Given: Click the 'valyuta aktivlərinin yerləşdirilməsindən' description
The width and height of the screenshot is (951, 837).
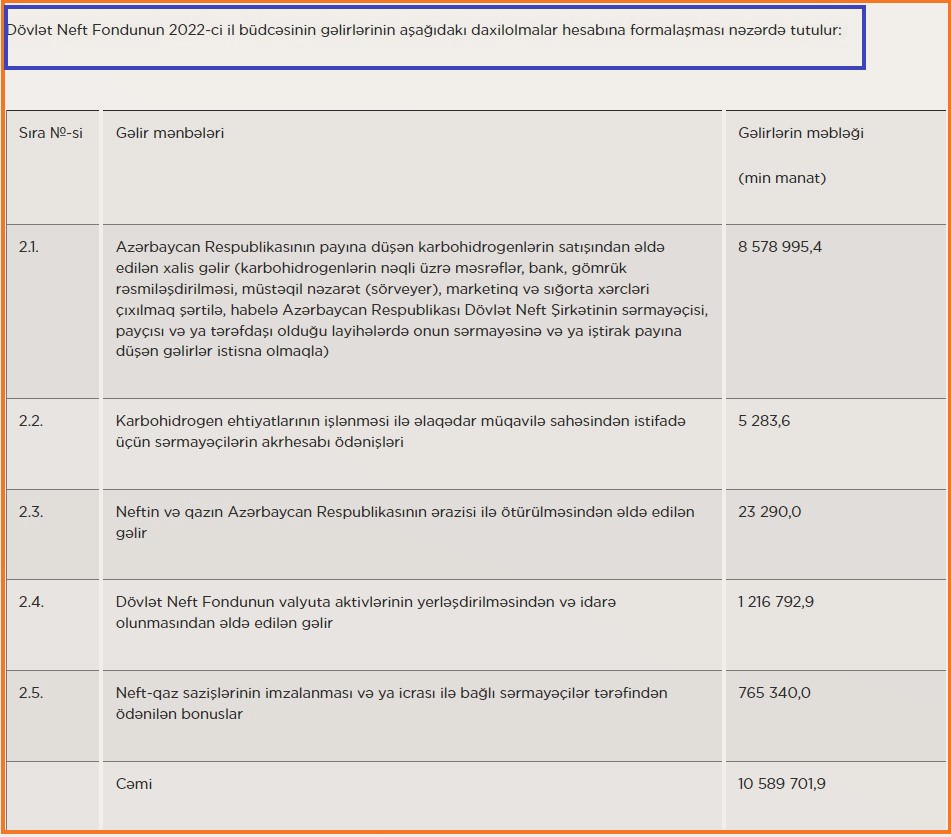Looking at the screenshot, I should pos(366,613).
